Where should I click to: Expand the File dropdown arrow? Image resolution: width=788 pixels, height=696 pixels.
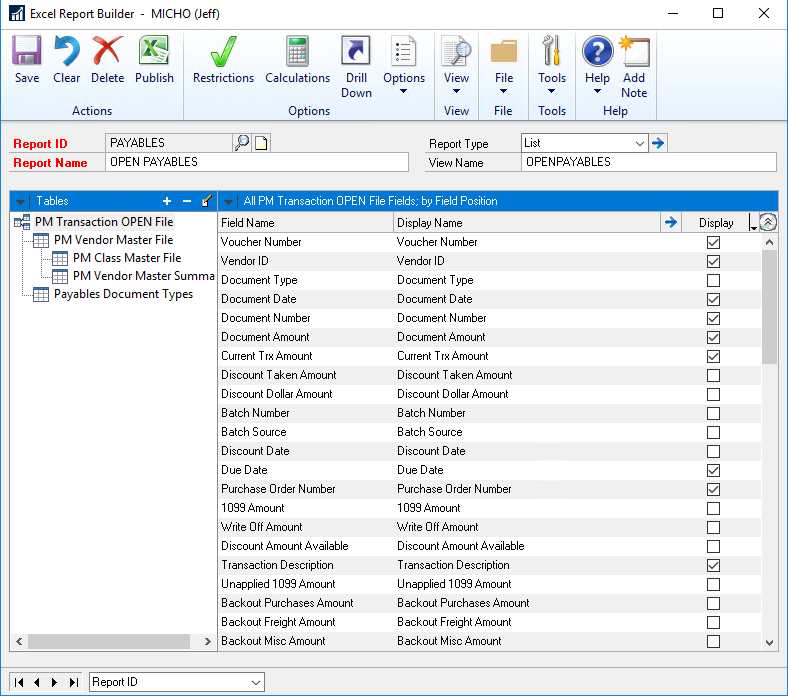pos(503,91)
